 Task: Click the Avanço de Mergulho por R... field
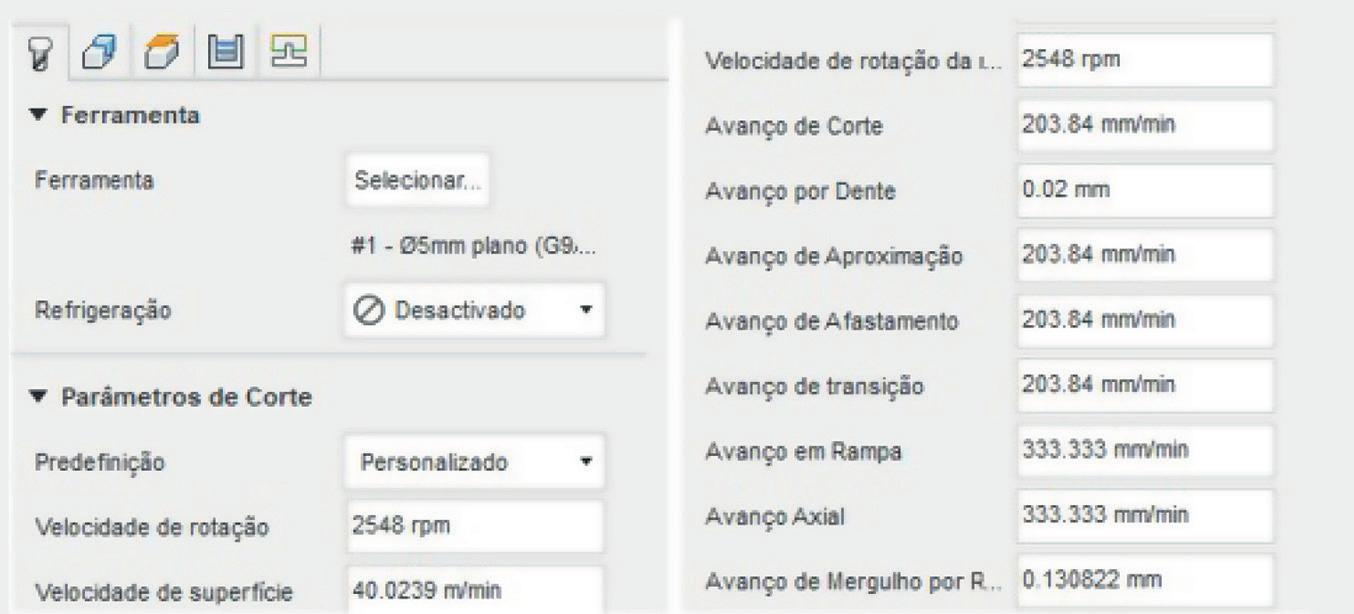click(x=1145, y=580)
